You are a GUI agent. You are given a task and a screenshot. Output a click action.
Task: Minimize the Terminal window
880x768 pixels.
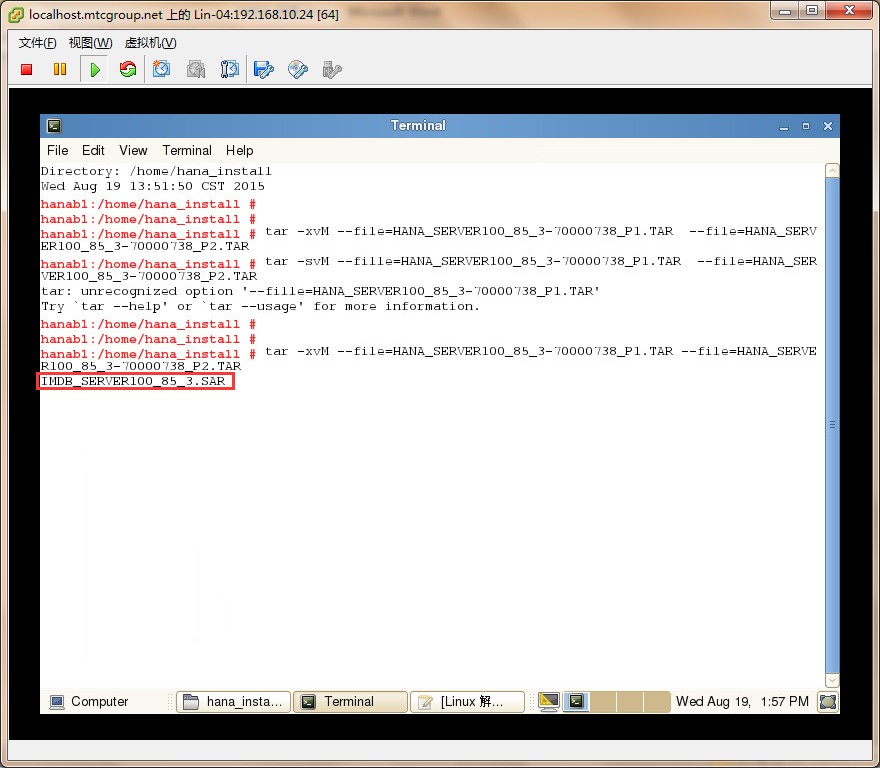tap(784, 126)
